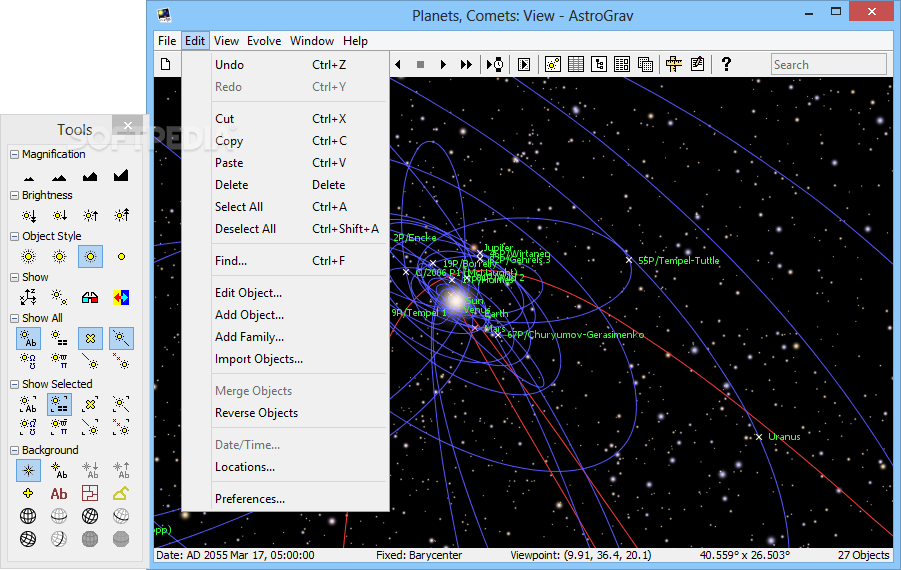Toggle Show Selected yellow X markers icon

tap(90, 404)
